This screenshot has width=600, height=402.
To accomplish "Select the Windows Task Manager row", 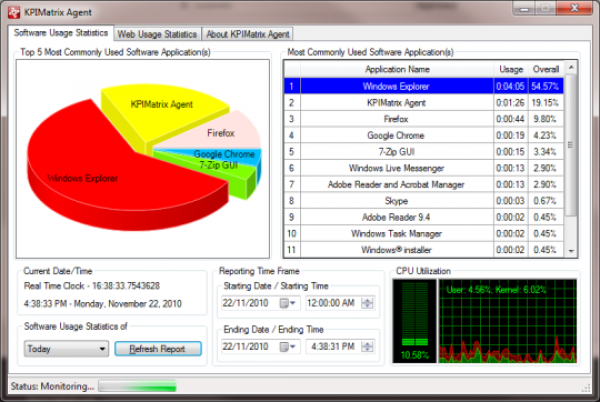I will (424, 233).
